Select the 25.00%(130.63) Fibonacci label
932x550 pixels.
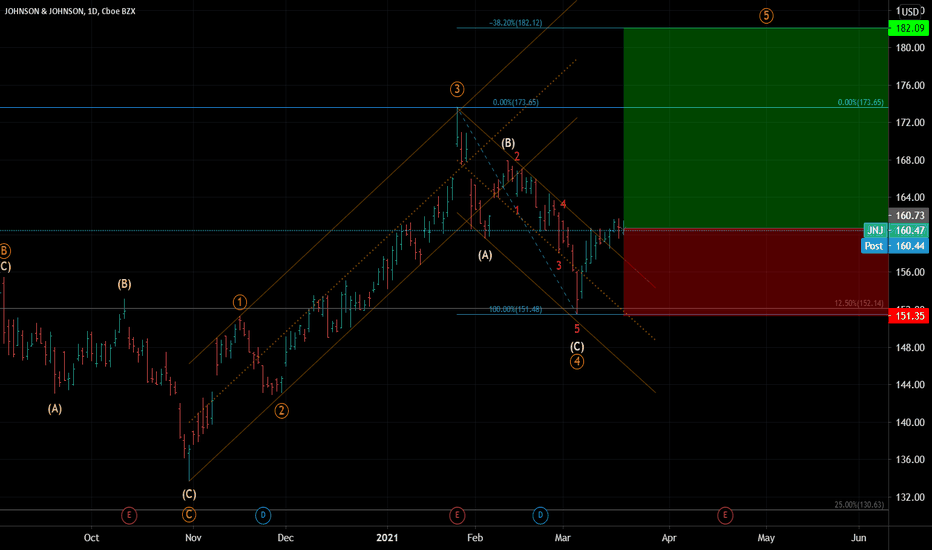pyautogui.click(x=858, y=505)
